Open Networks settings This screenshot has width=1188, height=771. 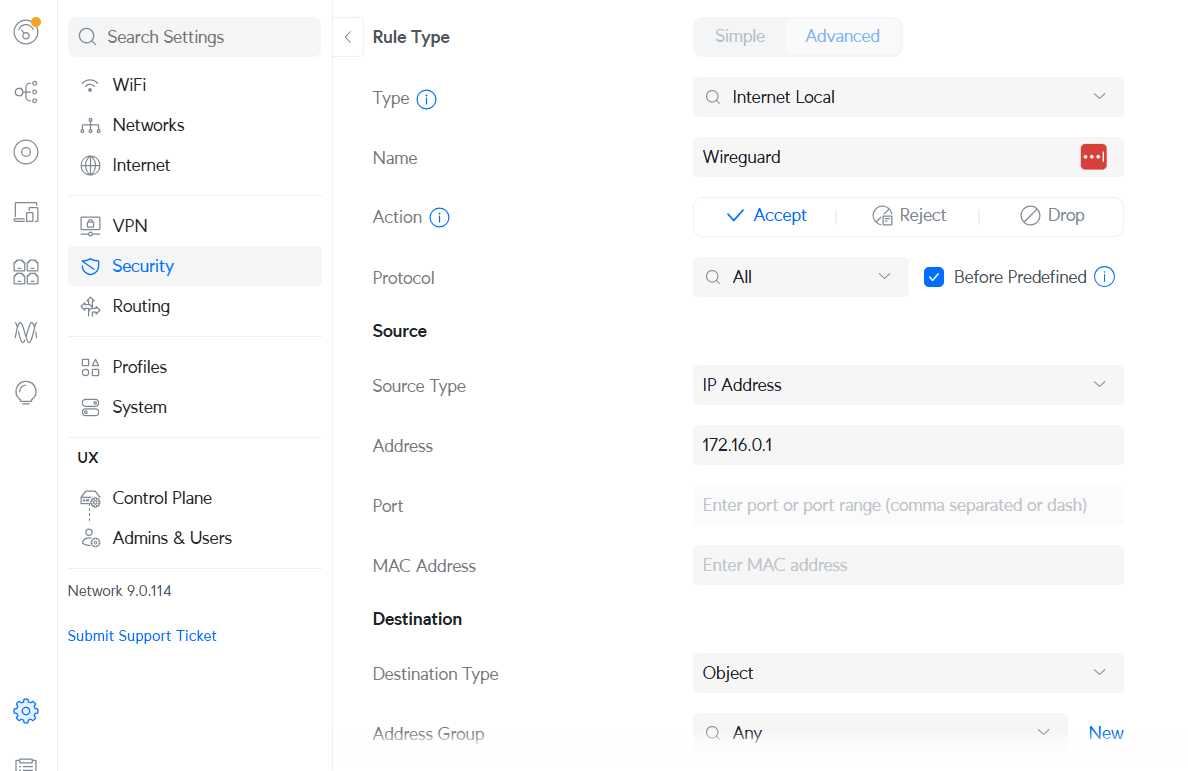coord(195,125)
